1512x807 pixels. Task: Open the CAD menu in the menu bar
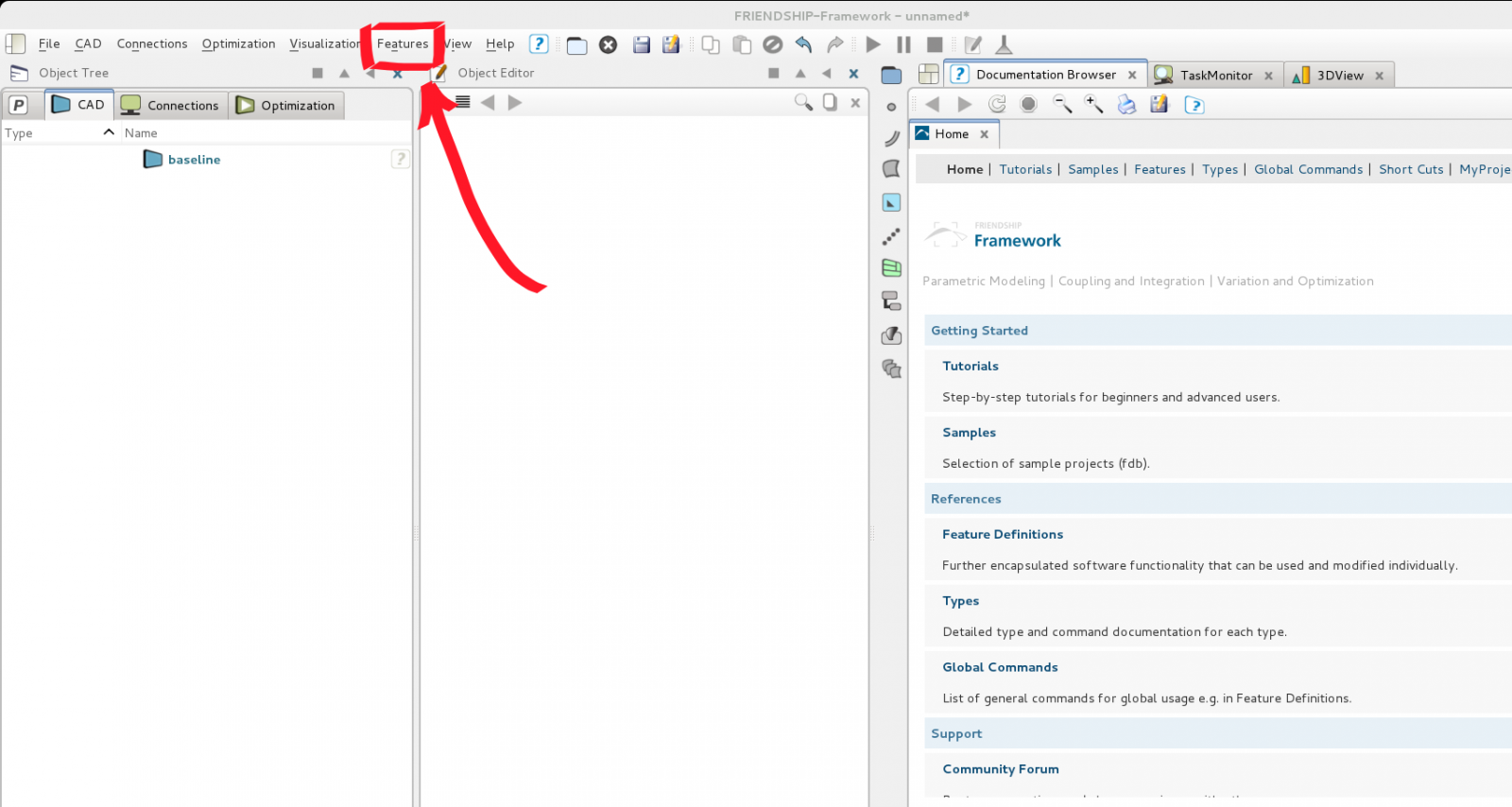[88, 44]
